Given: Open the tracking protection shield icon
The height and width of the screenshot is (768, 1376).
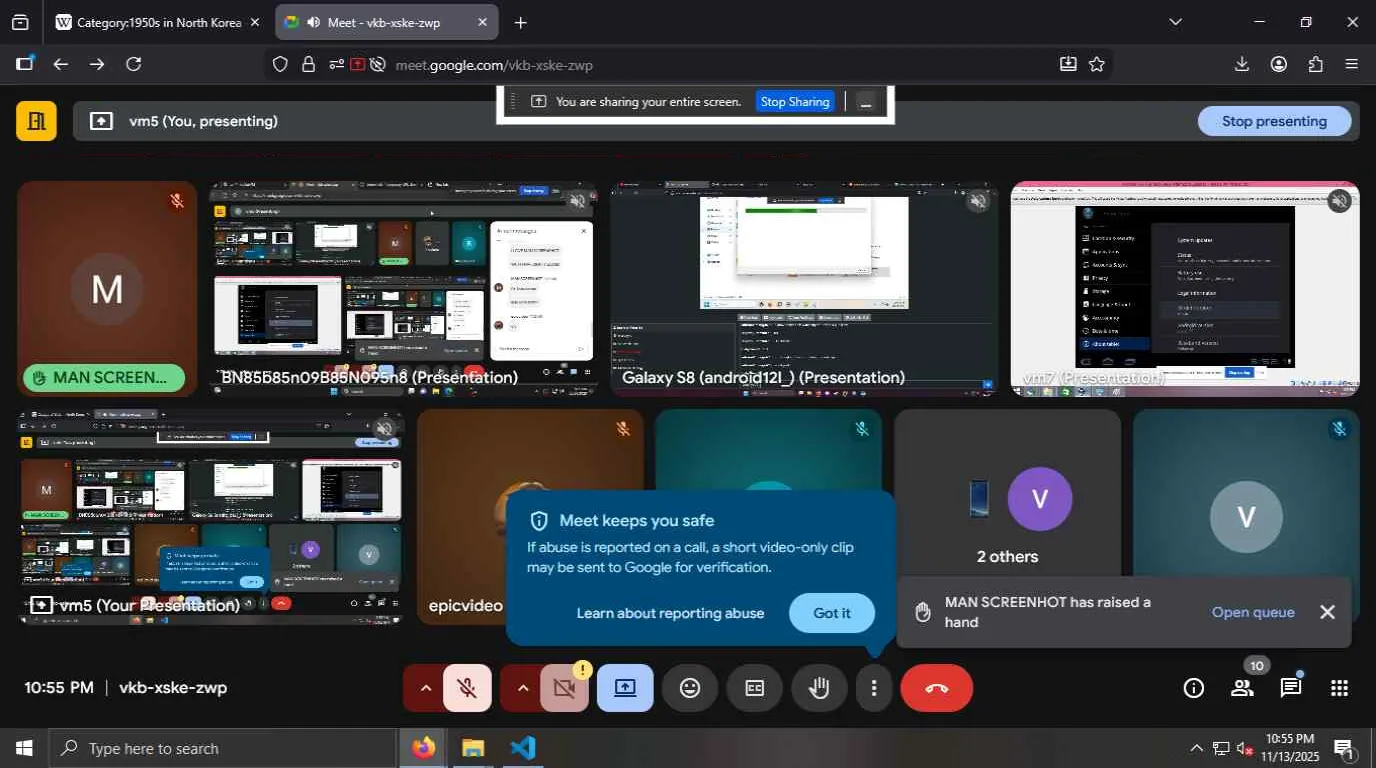Looking at the screenshot, I should click(281, 64).
